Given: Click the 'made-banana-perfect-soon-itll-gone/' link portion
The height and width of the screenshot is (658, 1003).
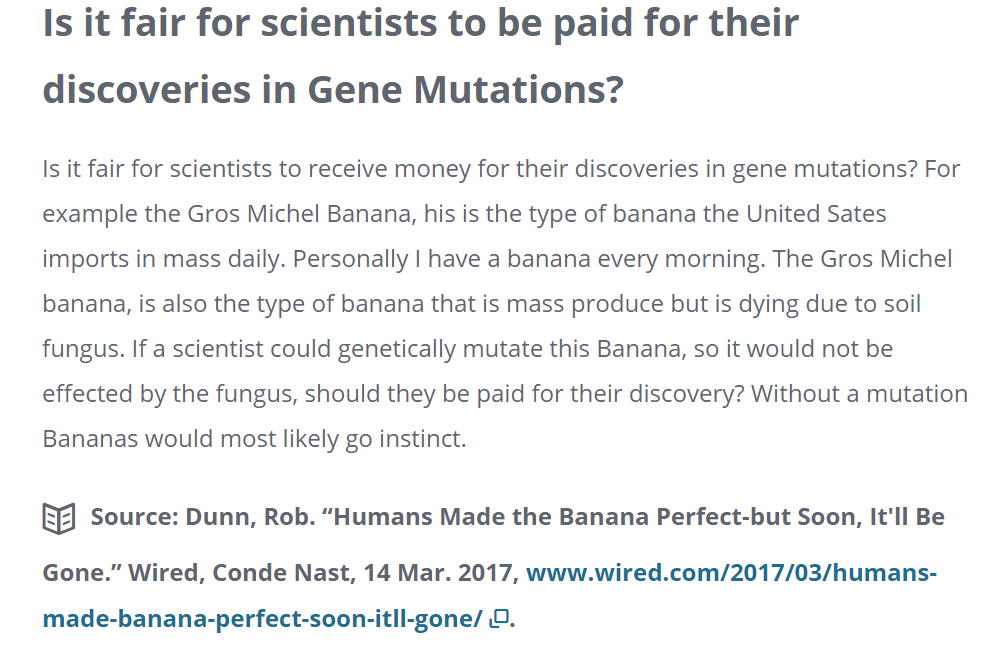Looking at the screenshot, I should coord(262,618).
